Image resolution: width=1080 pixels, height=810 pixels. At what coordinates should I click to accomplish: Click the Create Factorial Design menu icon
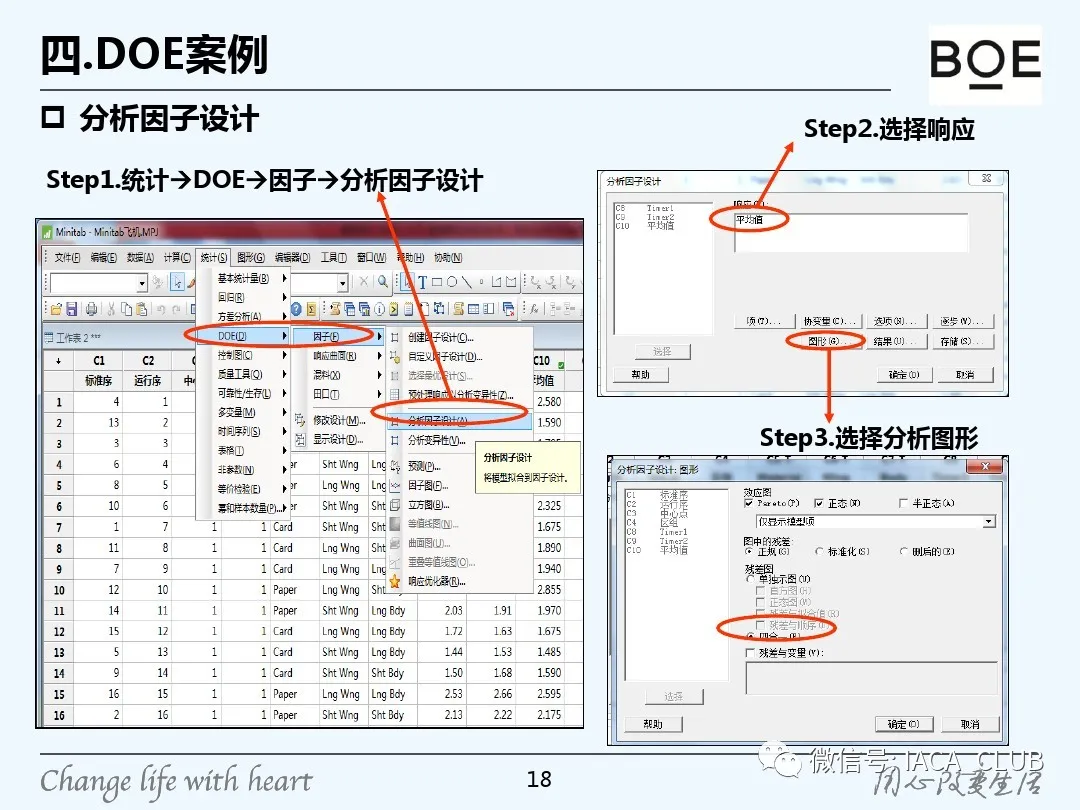coord(395,338)
